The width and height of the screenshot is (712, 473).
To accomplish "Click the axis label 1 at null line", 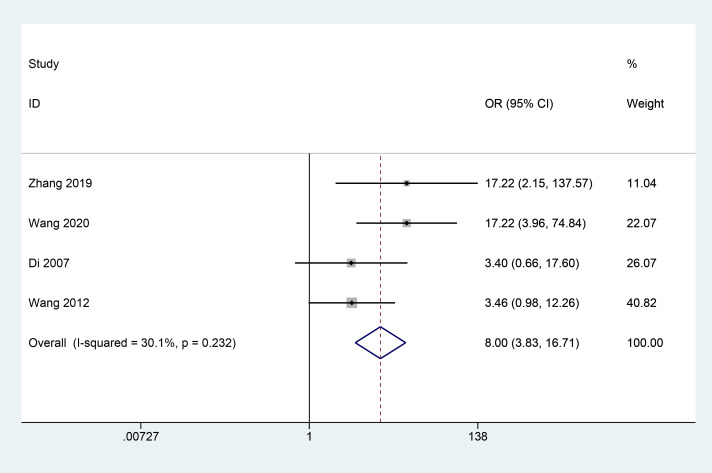I will [x=309, y=437].
